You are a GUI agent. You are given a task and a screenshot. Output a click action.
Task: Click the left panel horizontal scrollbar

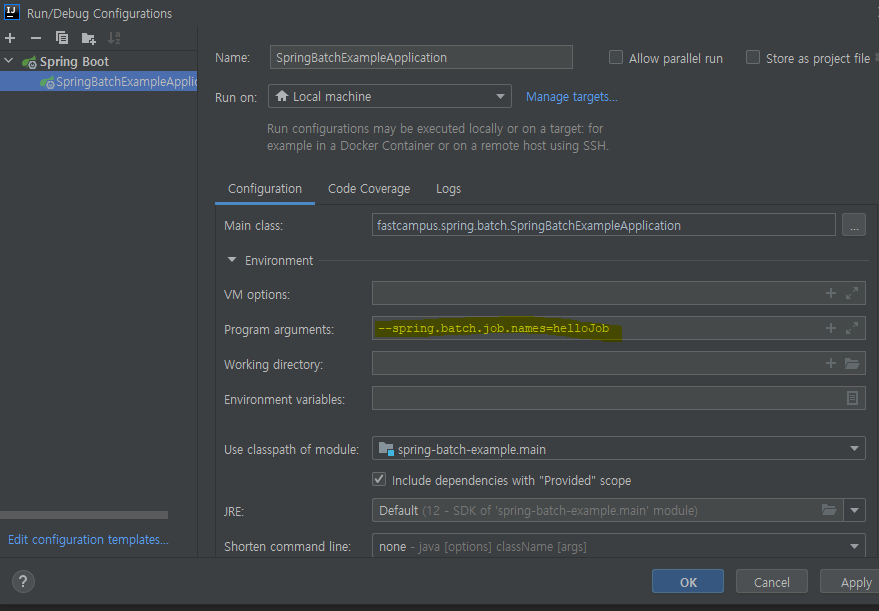point(84,515)
